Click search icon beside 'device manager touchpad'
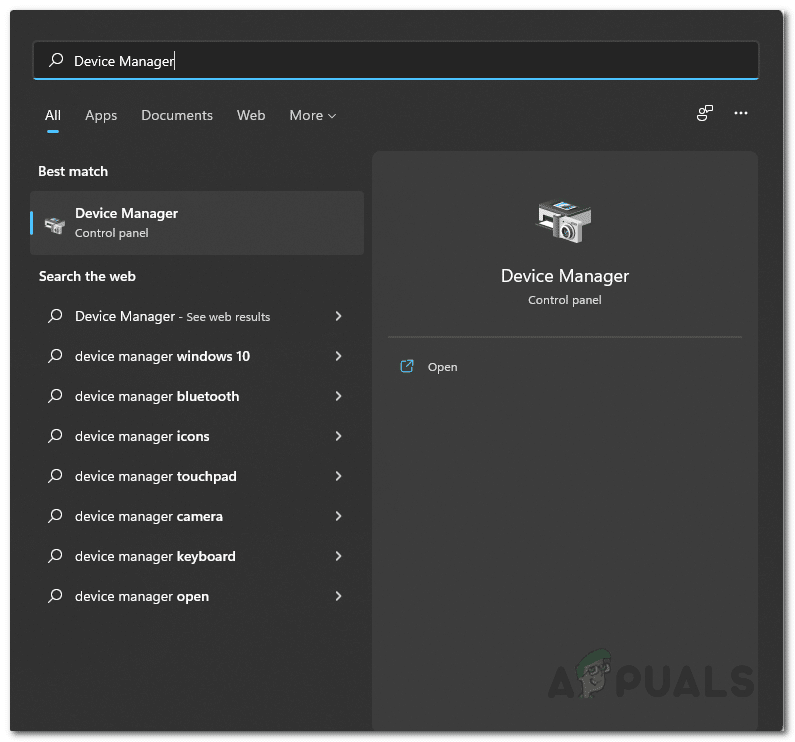The width and height of the screenshot is (795, 742). (x=55, y=476)
